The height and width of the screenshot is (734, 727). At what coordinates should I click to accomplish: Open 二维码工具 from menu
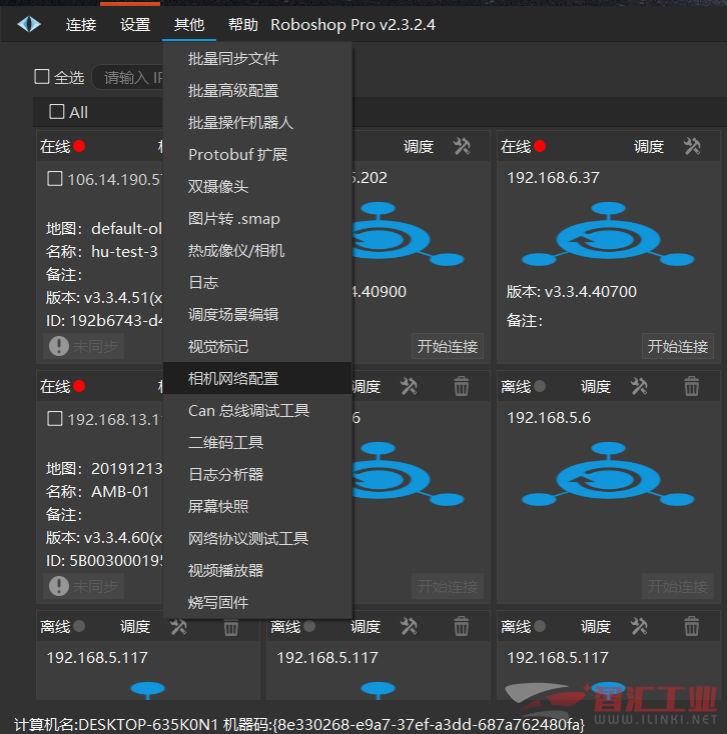click(257, 442)
